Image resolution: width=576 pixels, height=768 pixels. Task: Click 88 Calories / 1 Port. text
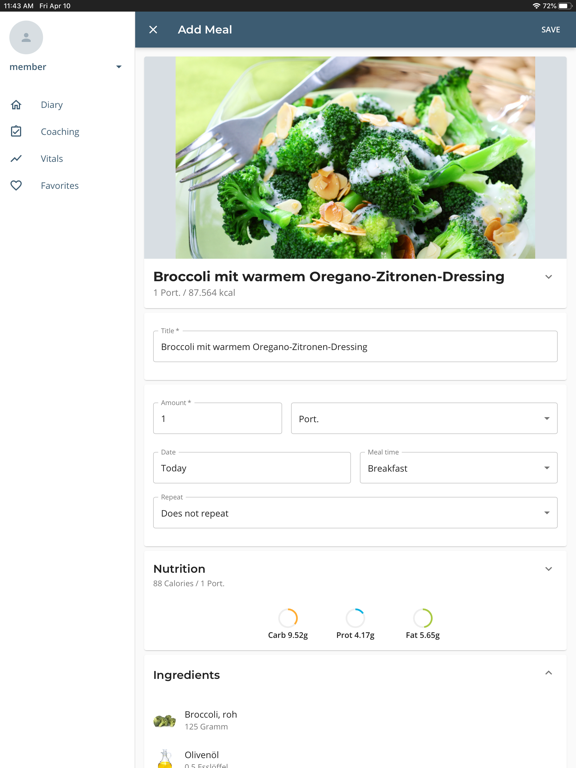[189, 583]
